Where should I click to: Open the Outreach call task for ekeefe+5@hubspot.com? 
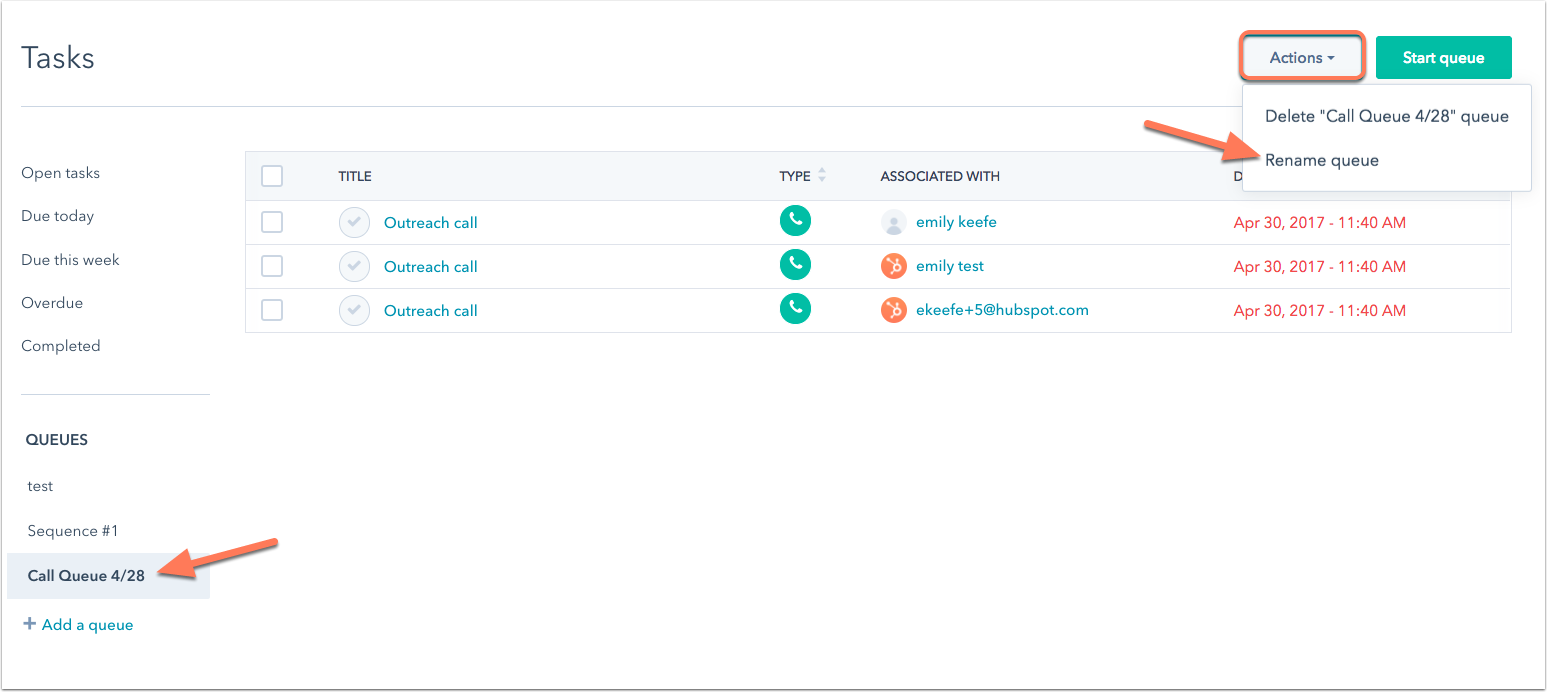coord(431,311)
